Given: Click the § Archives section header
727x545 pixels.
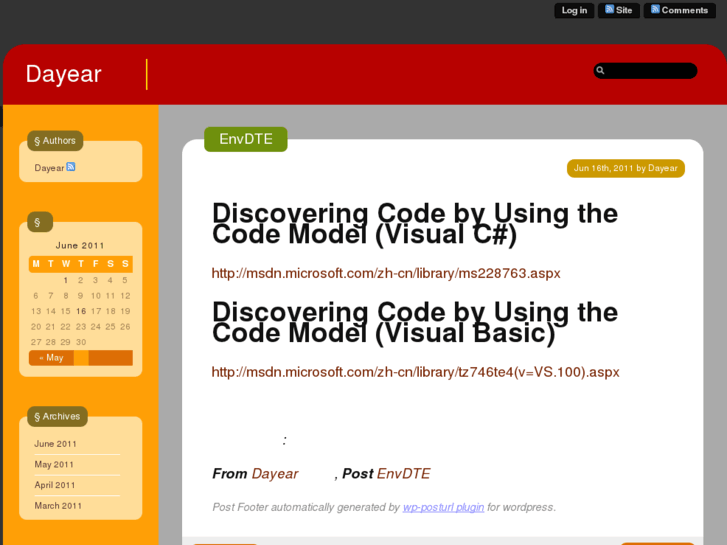Looking at the screenshot, I should [57, 417].
